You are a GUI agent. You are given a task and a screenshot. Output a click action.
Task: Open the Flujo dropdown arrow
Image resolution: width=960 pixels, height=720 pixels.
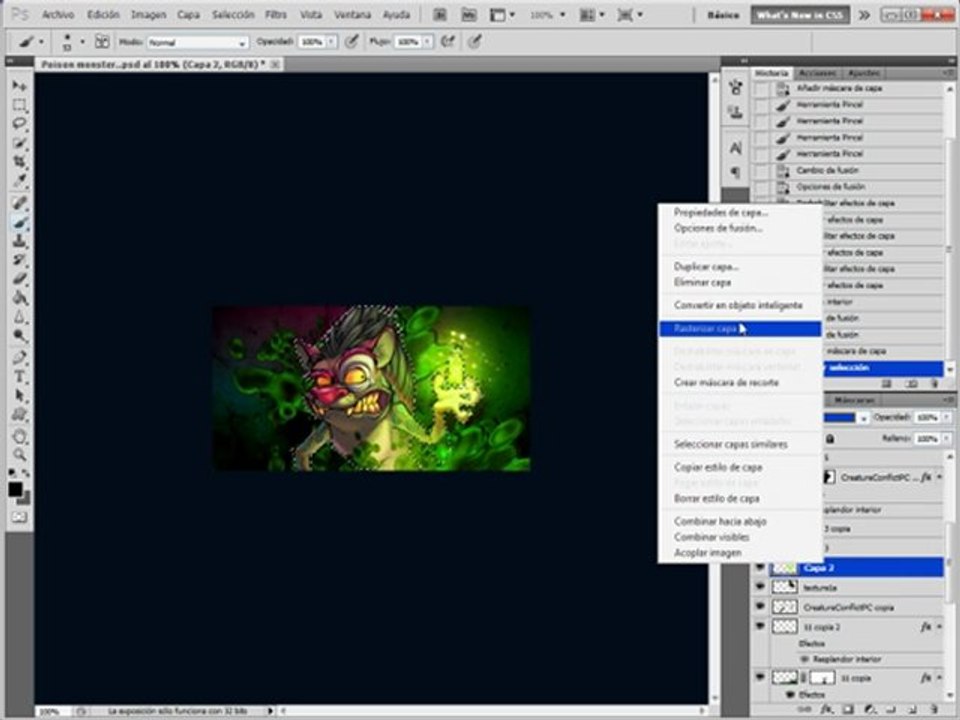(x=427, y=42)
